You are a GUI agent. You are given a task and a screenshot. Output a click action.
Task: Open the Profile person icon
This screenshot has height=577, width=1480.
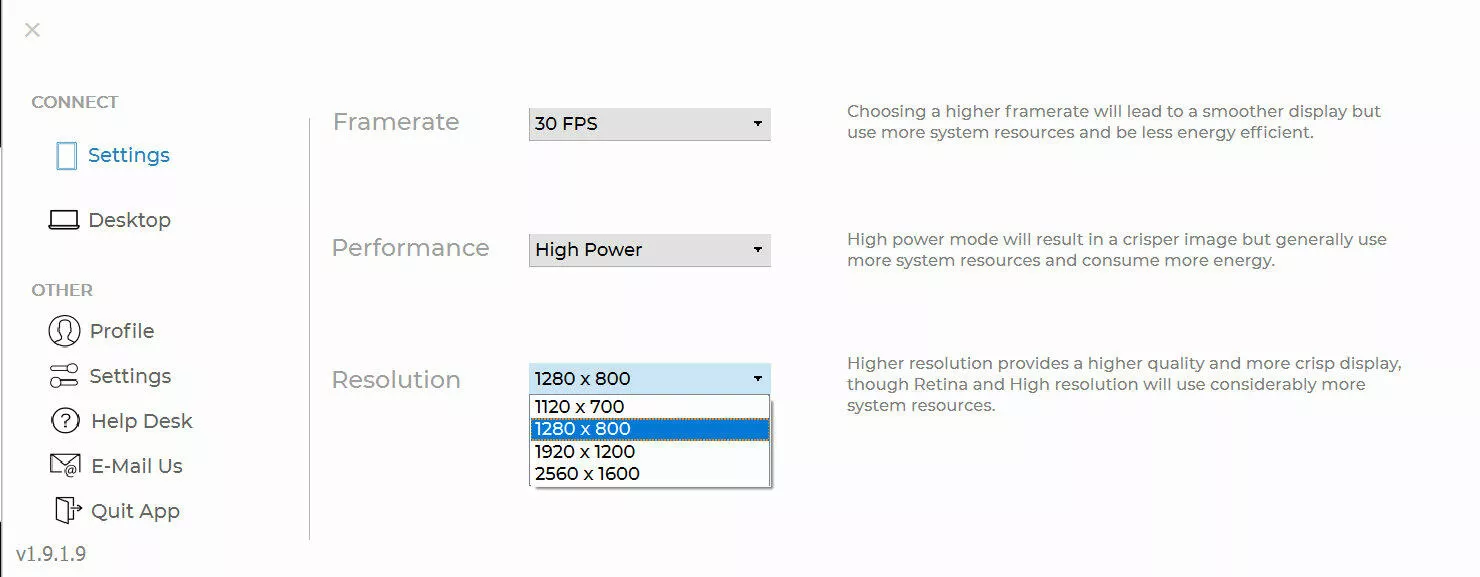click(x=64, y=331)
